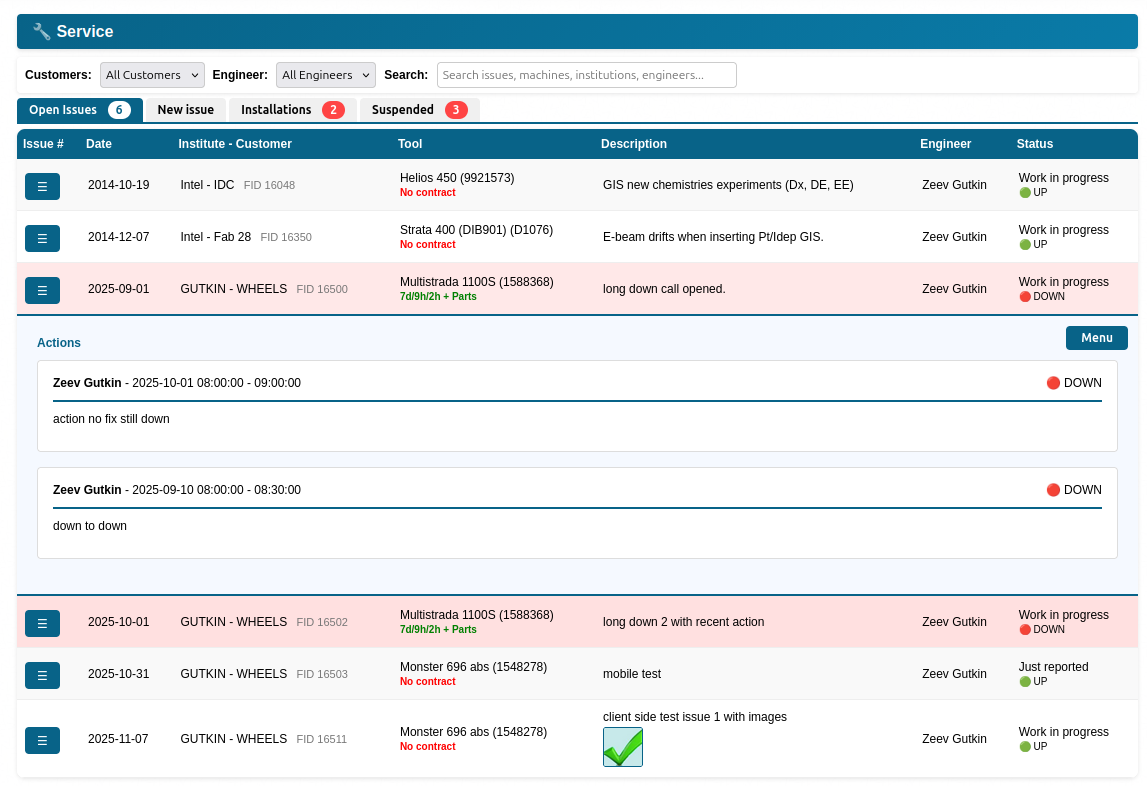This screenshot has height=786, width=1147.
Task: Switch to the New issue tab
Action: pyautogui.click(x=185, y=110)
